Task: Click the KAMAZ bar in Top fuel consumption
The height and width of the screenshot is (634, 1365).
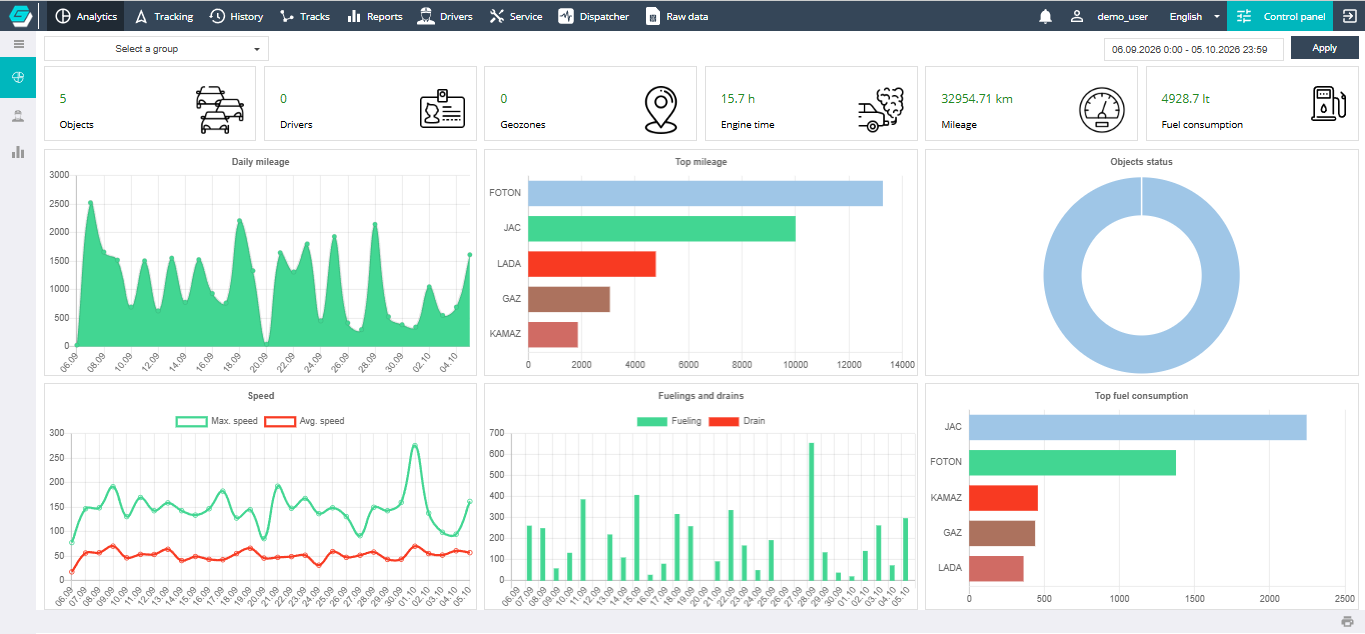Action: [1003, 497]
